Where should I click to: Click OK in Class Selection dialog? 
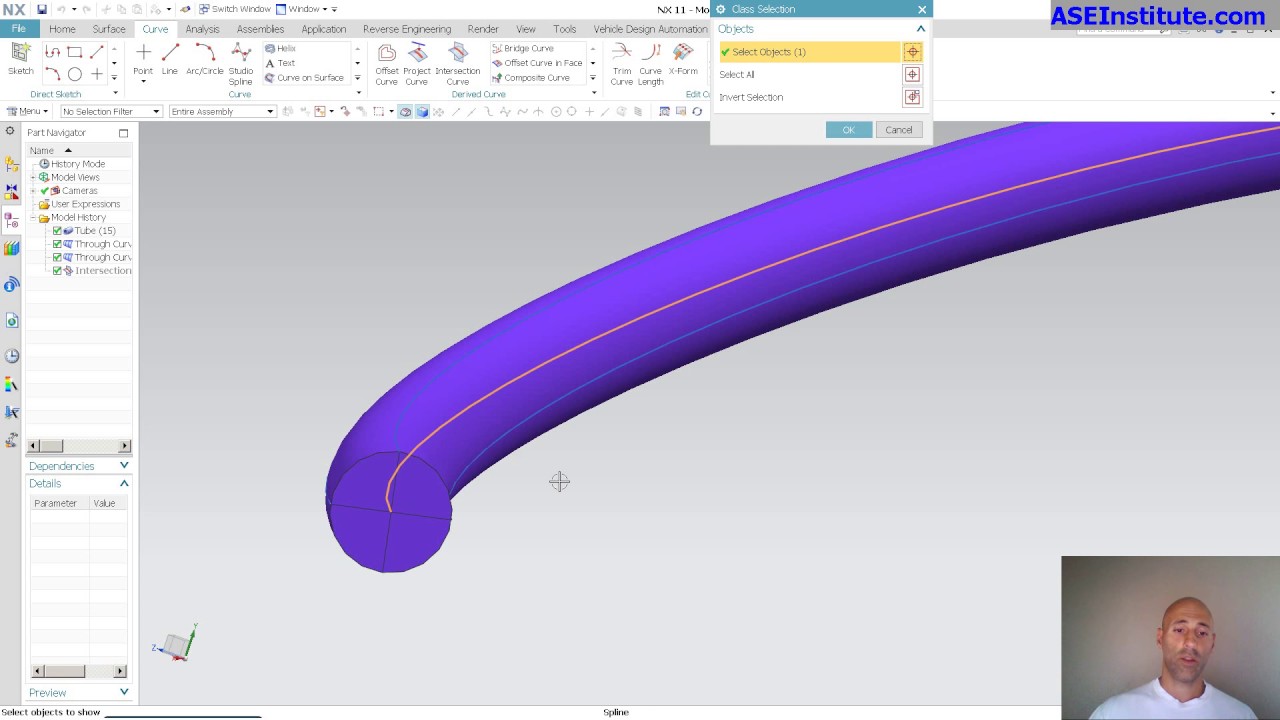point(848,130)
